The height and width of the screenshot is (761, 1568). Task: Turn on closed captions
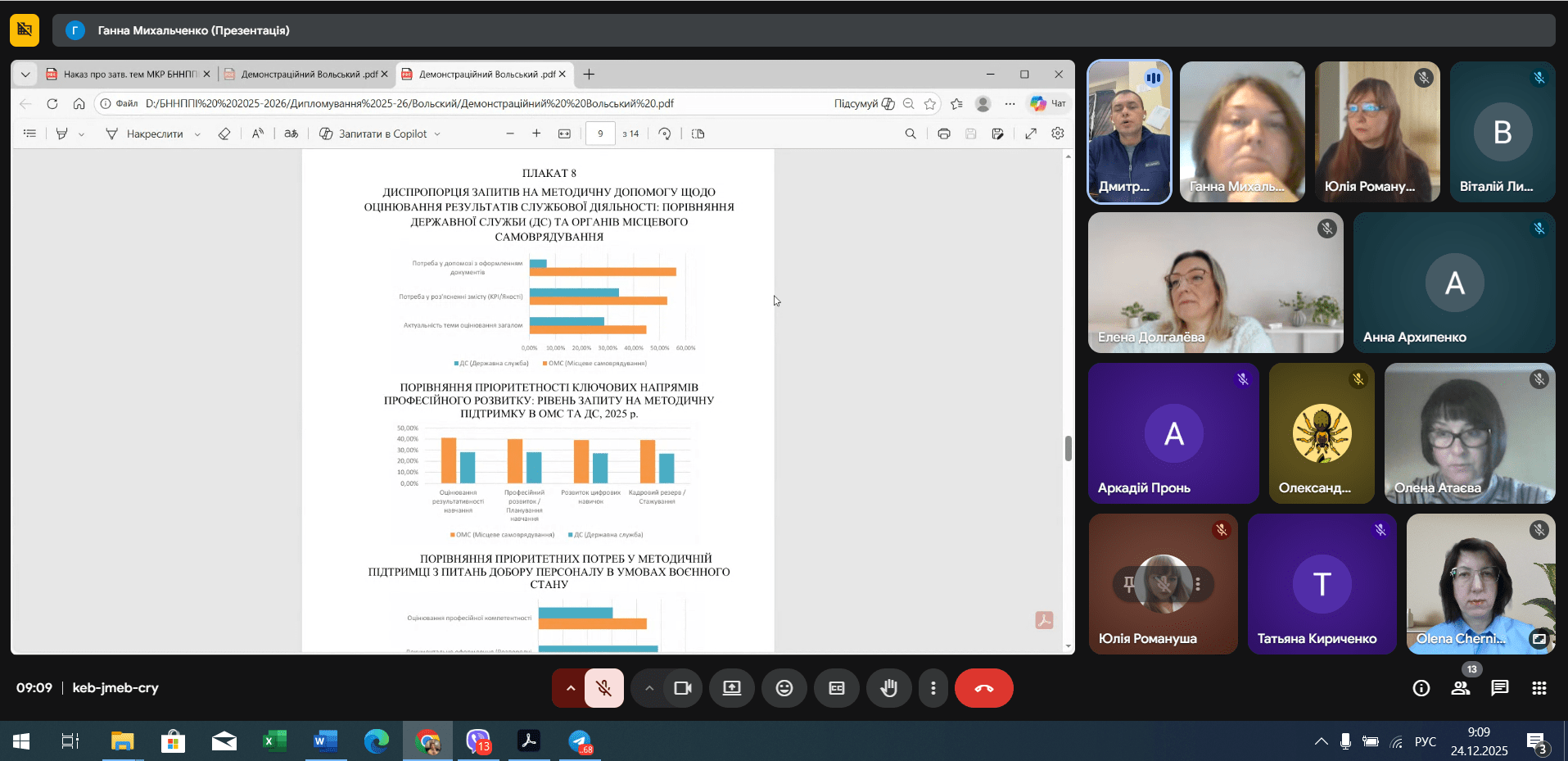click(836, 688)
